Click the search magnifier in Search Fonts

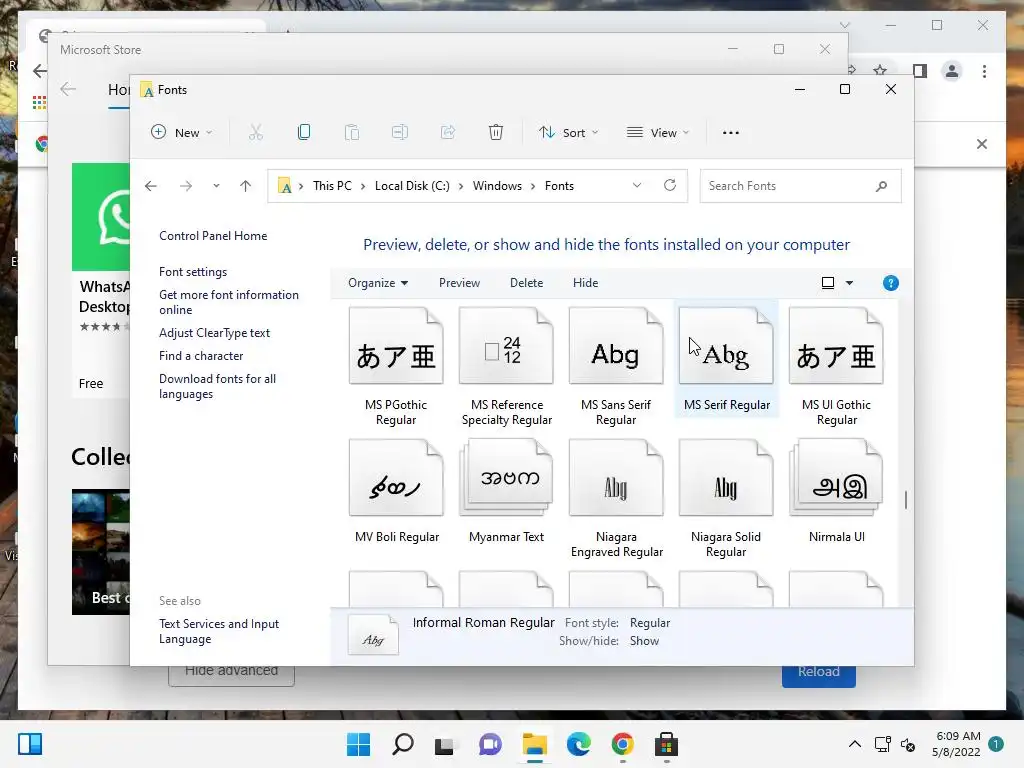coord(882,186)
